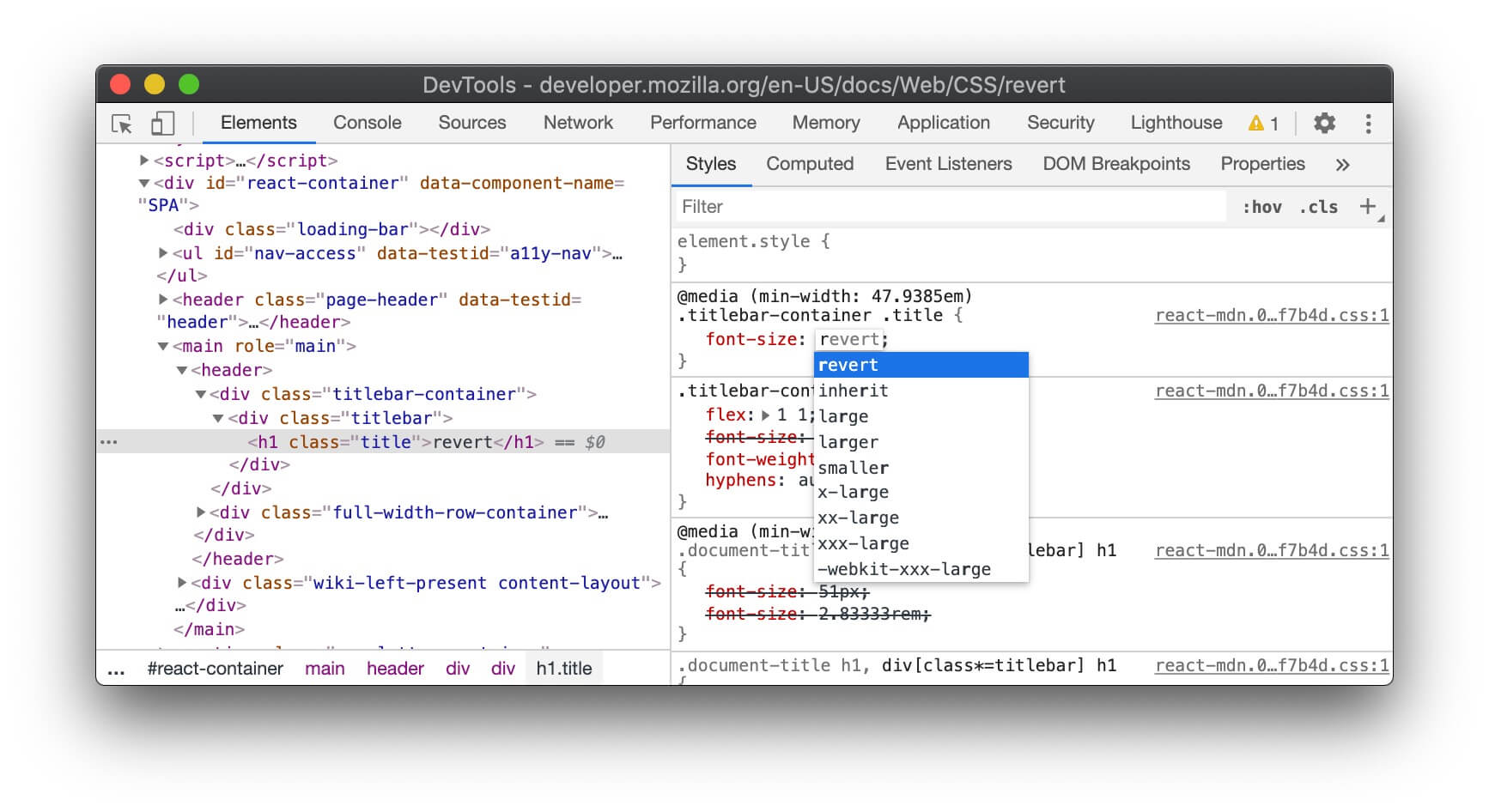The image size is (1489, 812).
Task: Expand the flex shorthand property triangle
Action: click(766, 415)
